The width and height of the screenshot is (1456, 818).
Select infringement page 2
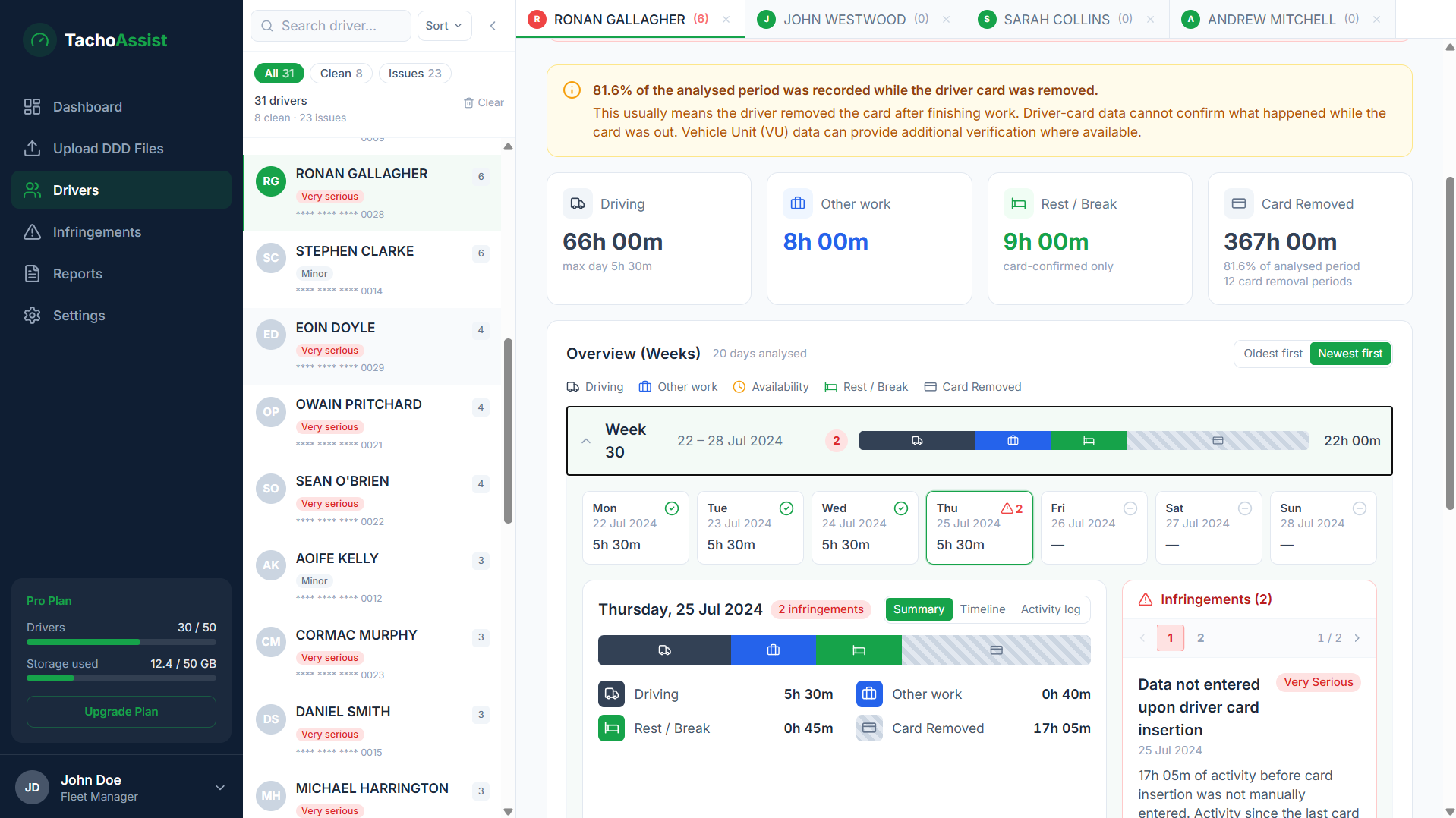coord(1200,638)
